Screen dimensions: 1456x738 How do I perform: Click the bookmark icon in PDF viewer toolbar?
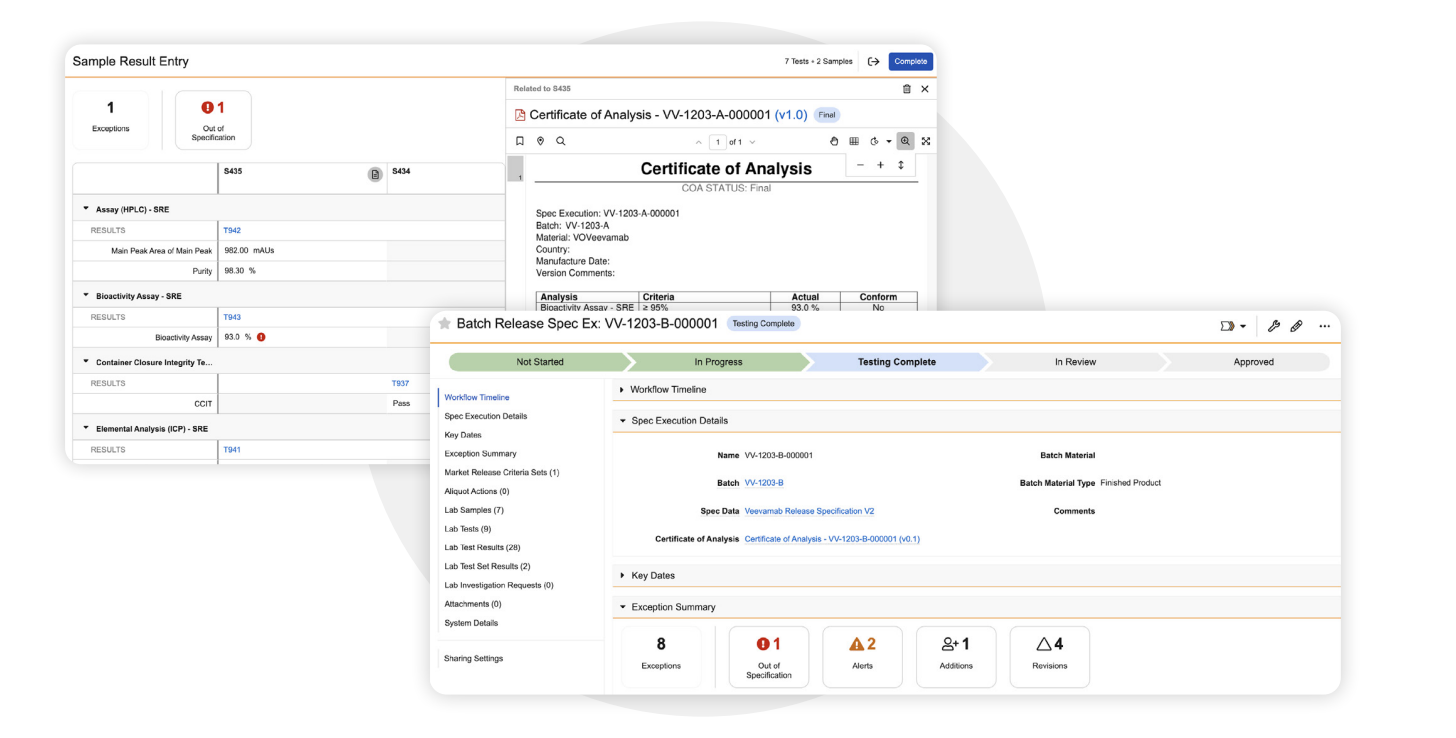520,142
